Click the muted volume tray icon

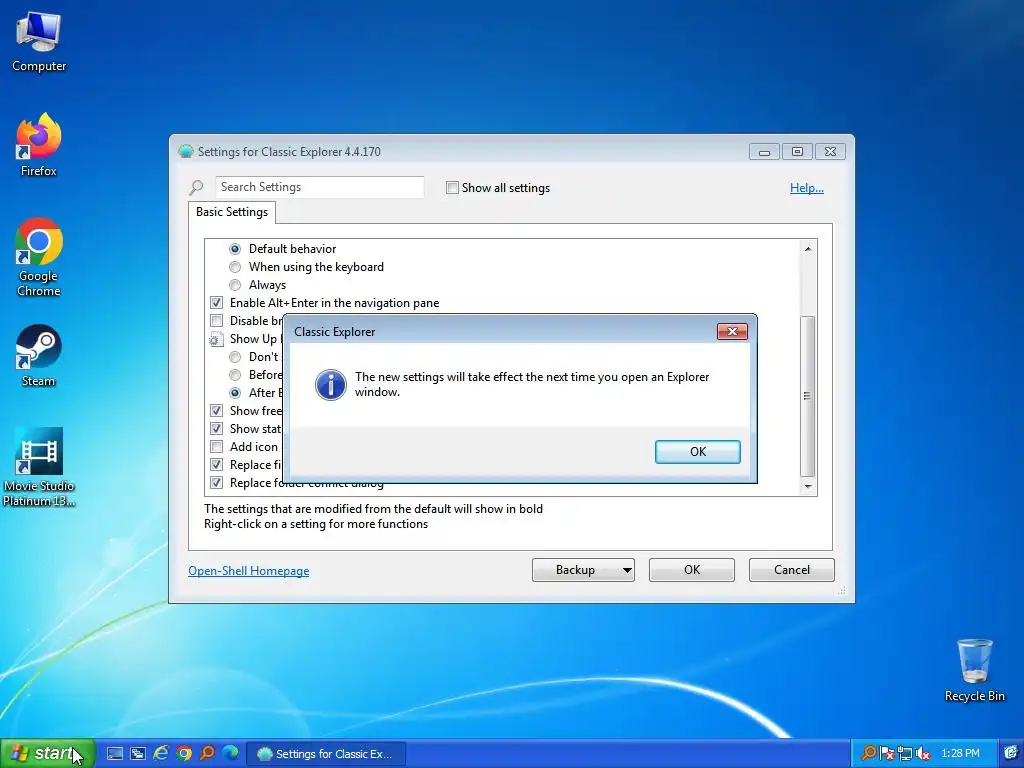pyautogui.click(x=923, y=754)
